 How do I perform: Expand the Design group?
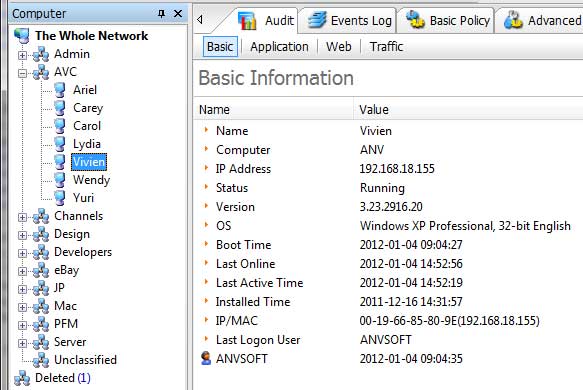pyautogui.click(x=22, y=235)
